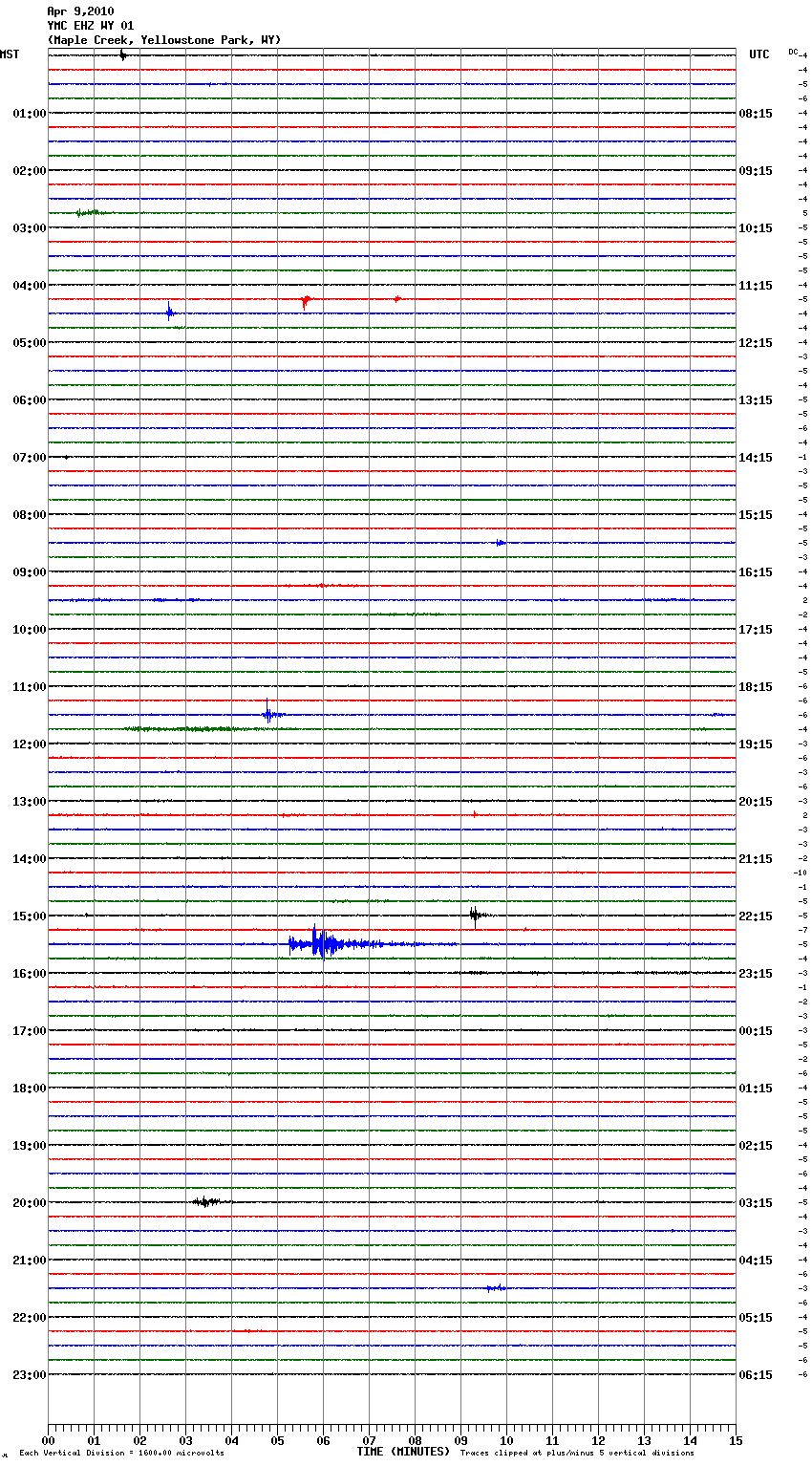The image size is (812, 1466).
Task: Click the blue spike on the trace before 05:00
Action: pyautogui.click(x=169, y=312)
